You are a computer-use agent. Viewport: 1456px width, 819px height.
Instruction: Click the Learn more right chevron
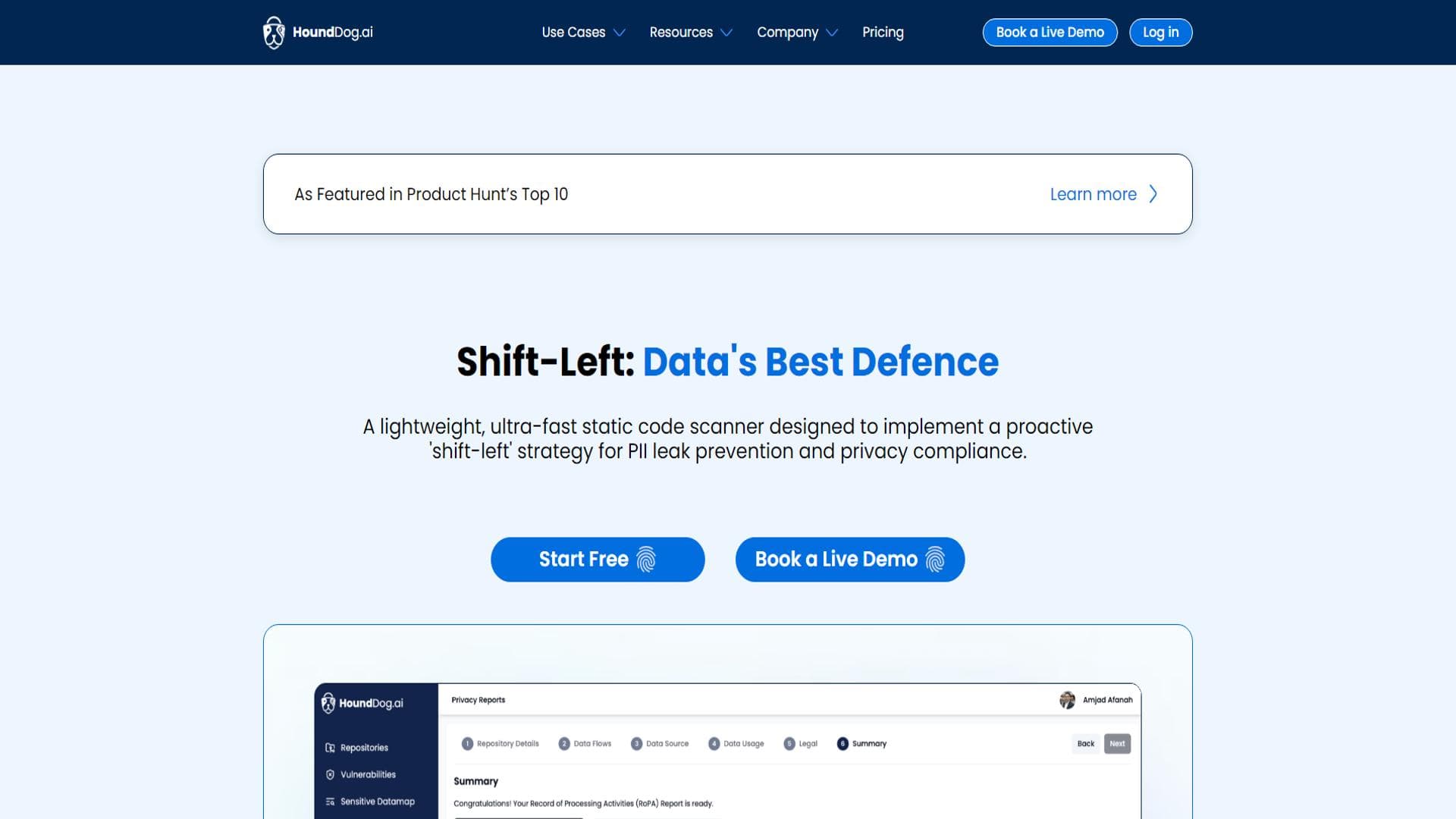tap(1153, 194)
